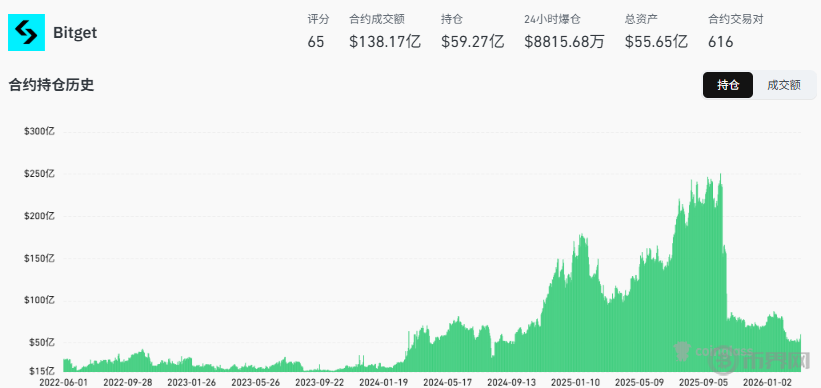Click the 合约持仓历史 heading

pyautogui.click(x=51, y=85)
